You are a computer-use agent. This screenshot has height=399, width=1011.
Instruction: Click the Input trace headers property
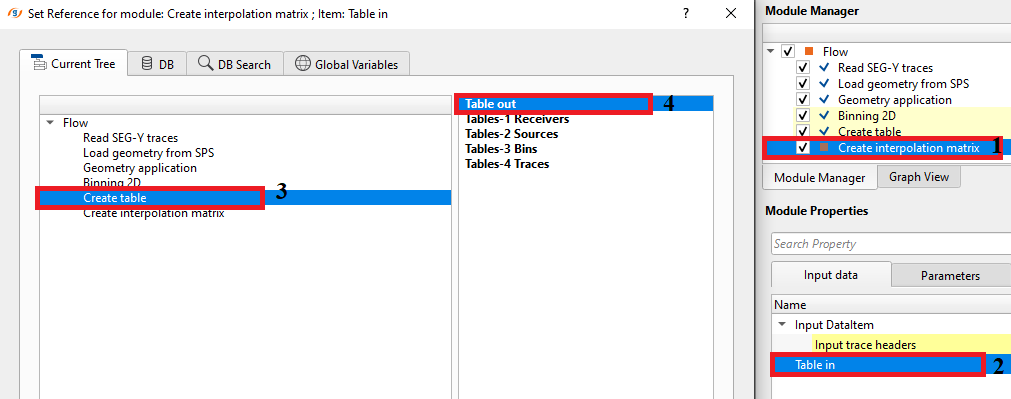point(865,345)
